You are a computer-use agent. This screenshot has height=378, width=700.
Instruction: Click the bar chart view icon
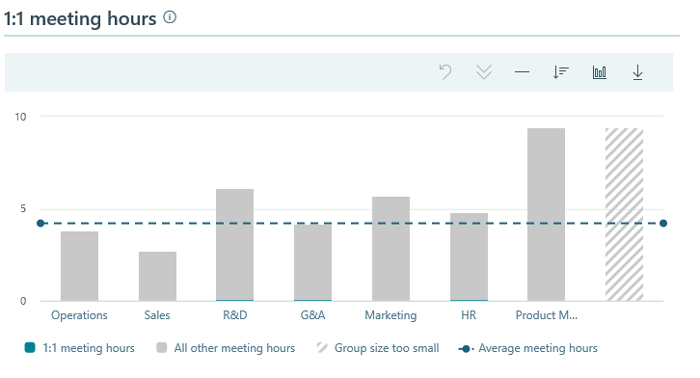pos(599,72)
